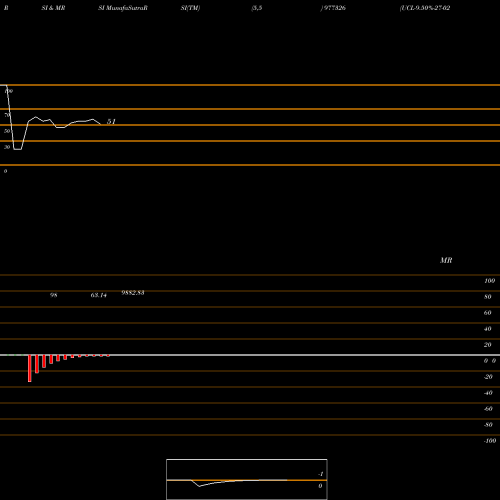The height and width of the screenshot is (500, 500).
Task: Click the second red histogram bar
Action: 37,364
